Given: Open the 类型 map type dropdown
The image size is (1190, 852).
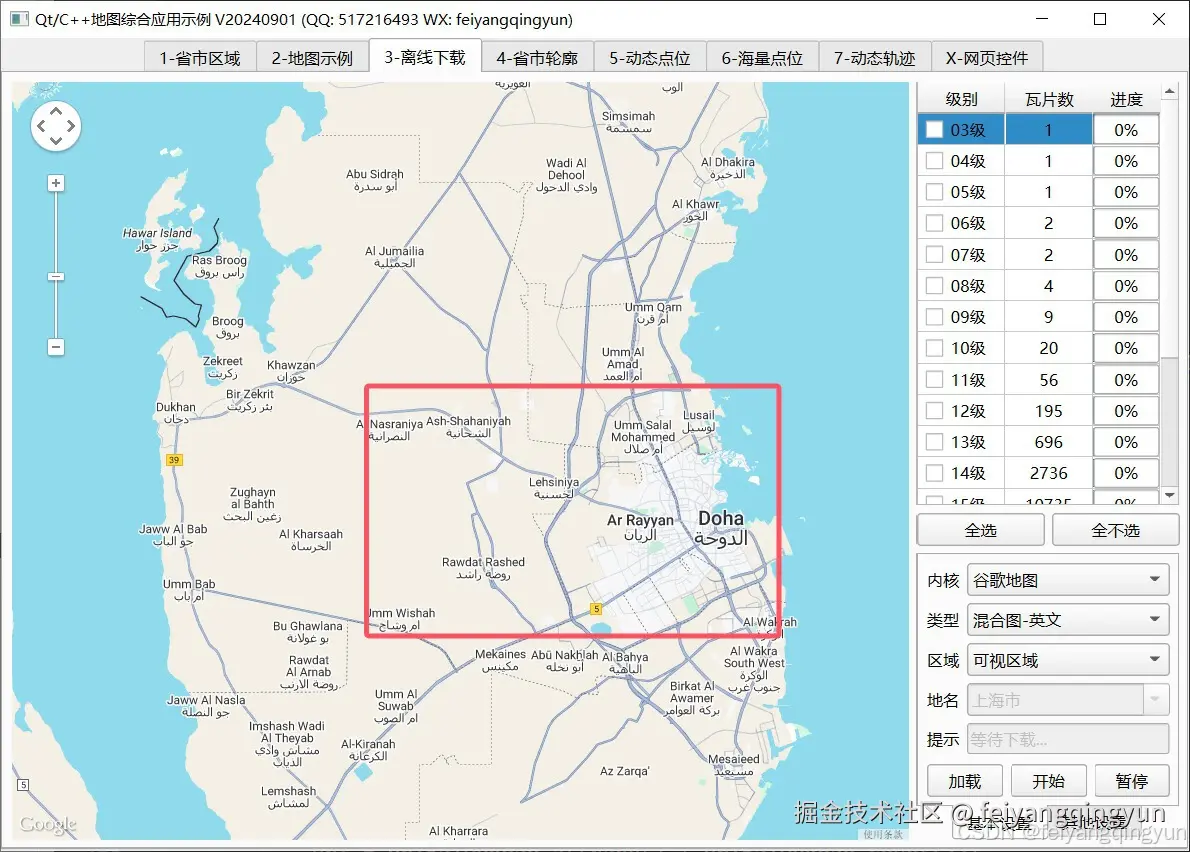Looking at the screenshot, I should coord(1068,621).
